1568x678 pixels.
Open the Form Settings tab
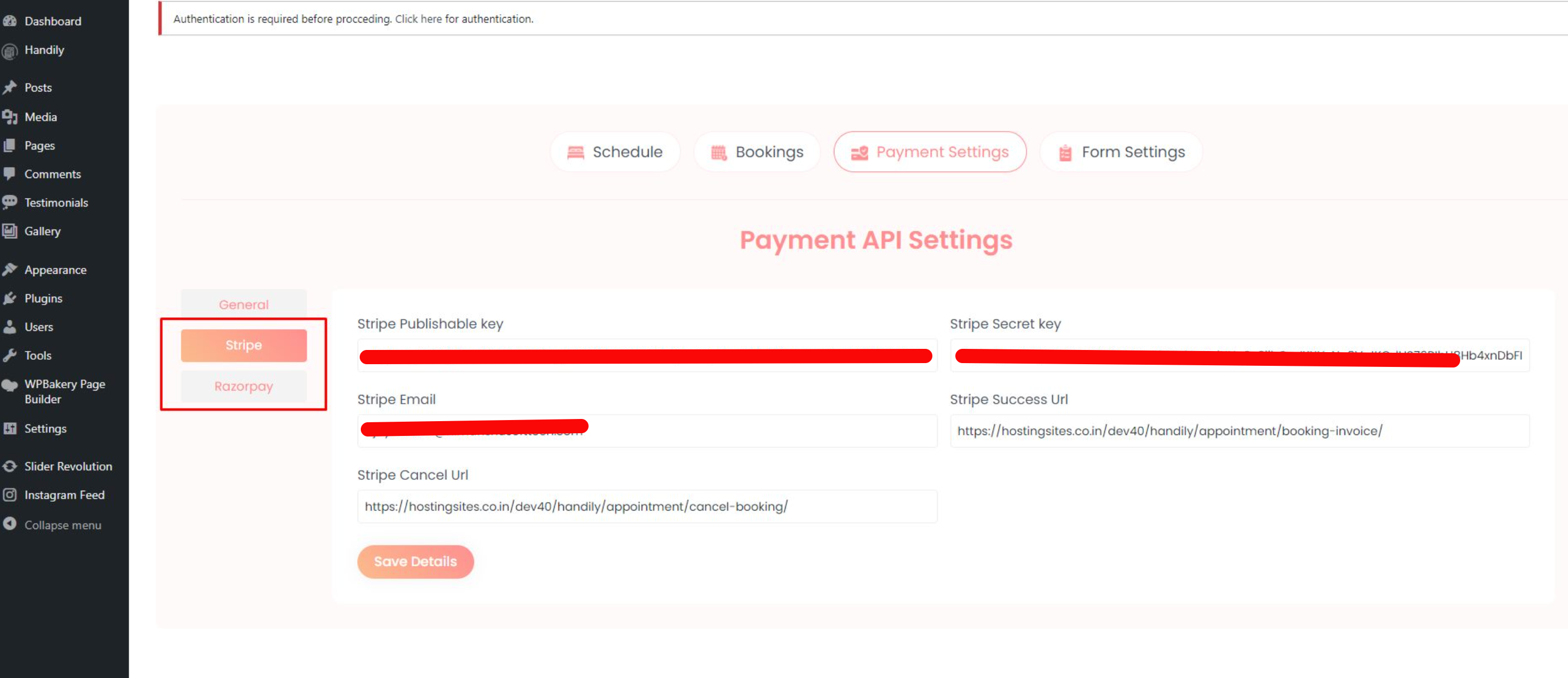1121,152
